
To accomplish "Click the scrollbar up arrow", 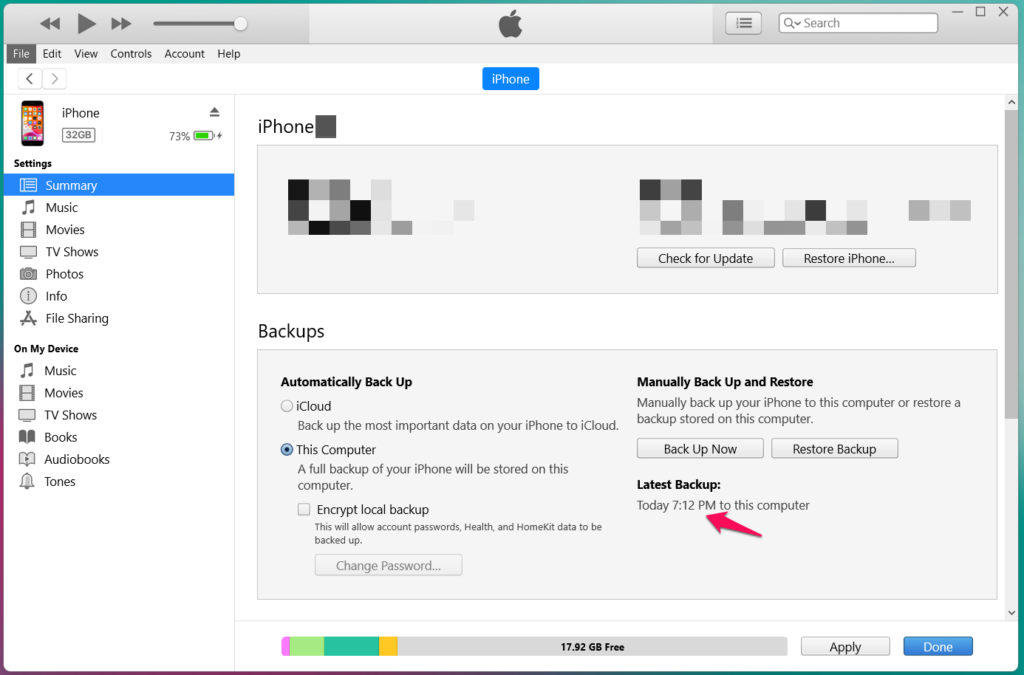I will [x=1012, y=102].
